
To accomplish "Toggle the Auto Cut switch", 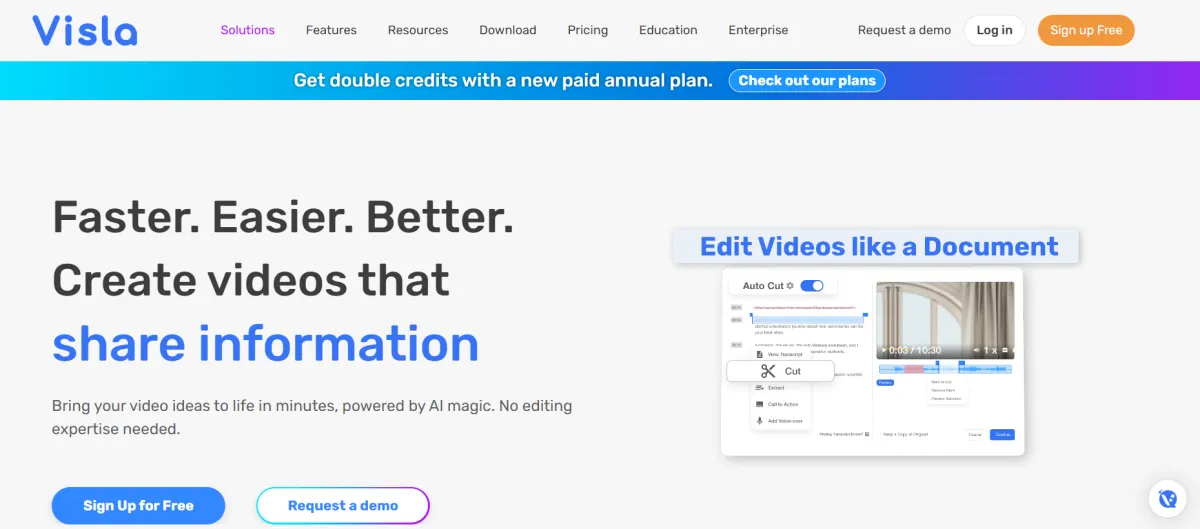I will 812,286.
